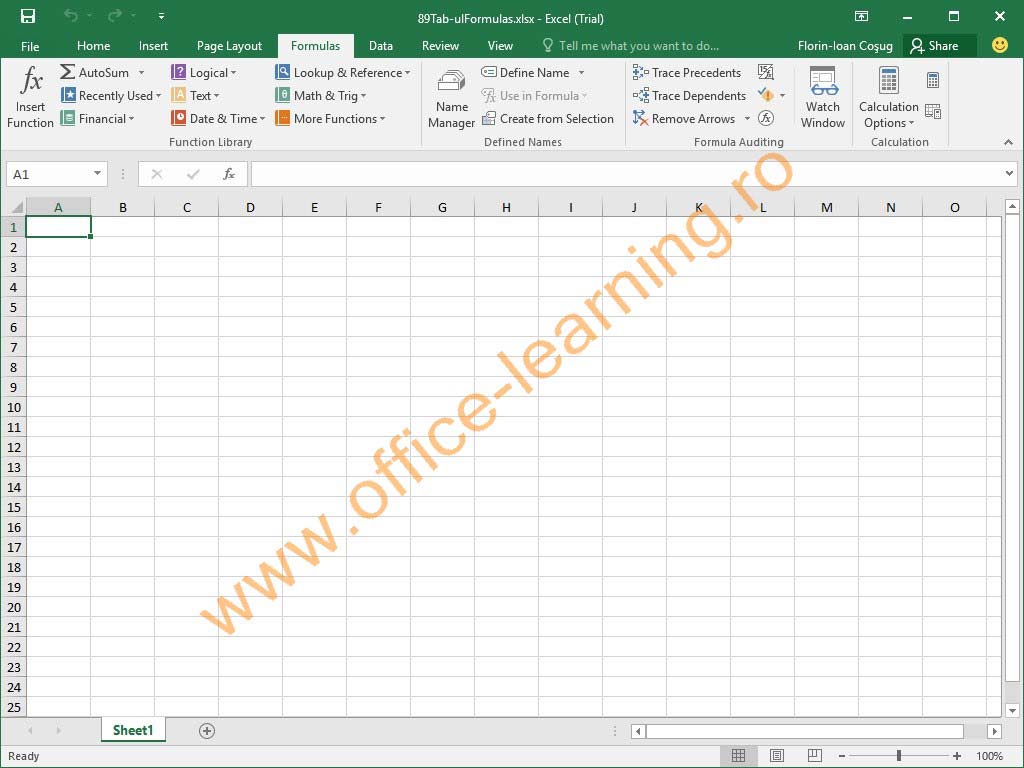Open Date & Time functions menu
Image resolution: width=1024 pixels, height=768 pixels.
[218, 118]
